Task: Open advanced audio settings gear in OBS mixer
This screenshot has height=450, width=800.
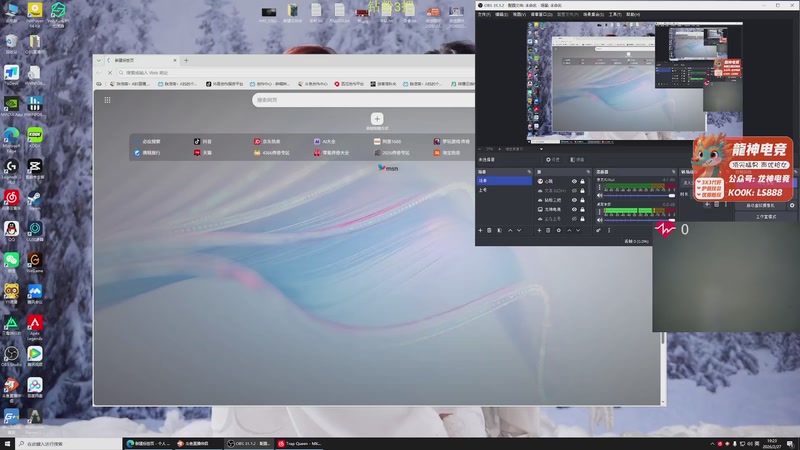Action: coord(598,231)
